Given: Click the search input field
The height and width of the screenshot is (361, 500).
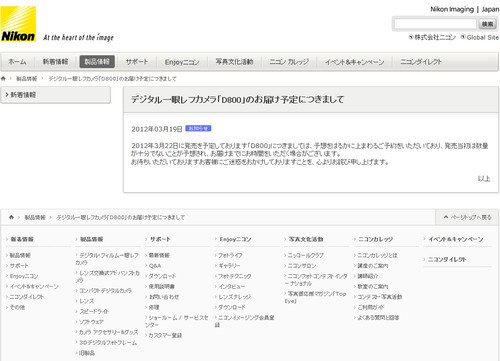Looking at the screenshot, I should pyautogui.click(x=435, y=24).
